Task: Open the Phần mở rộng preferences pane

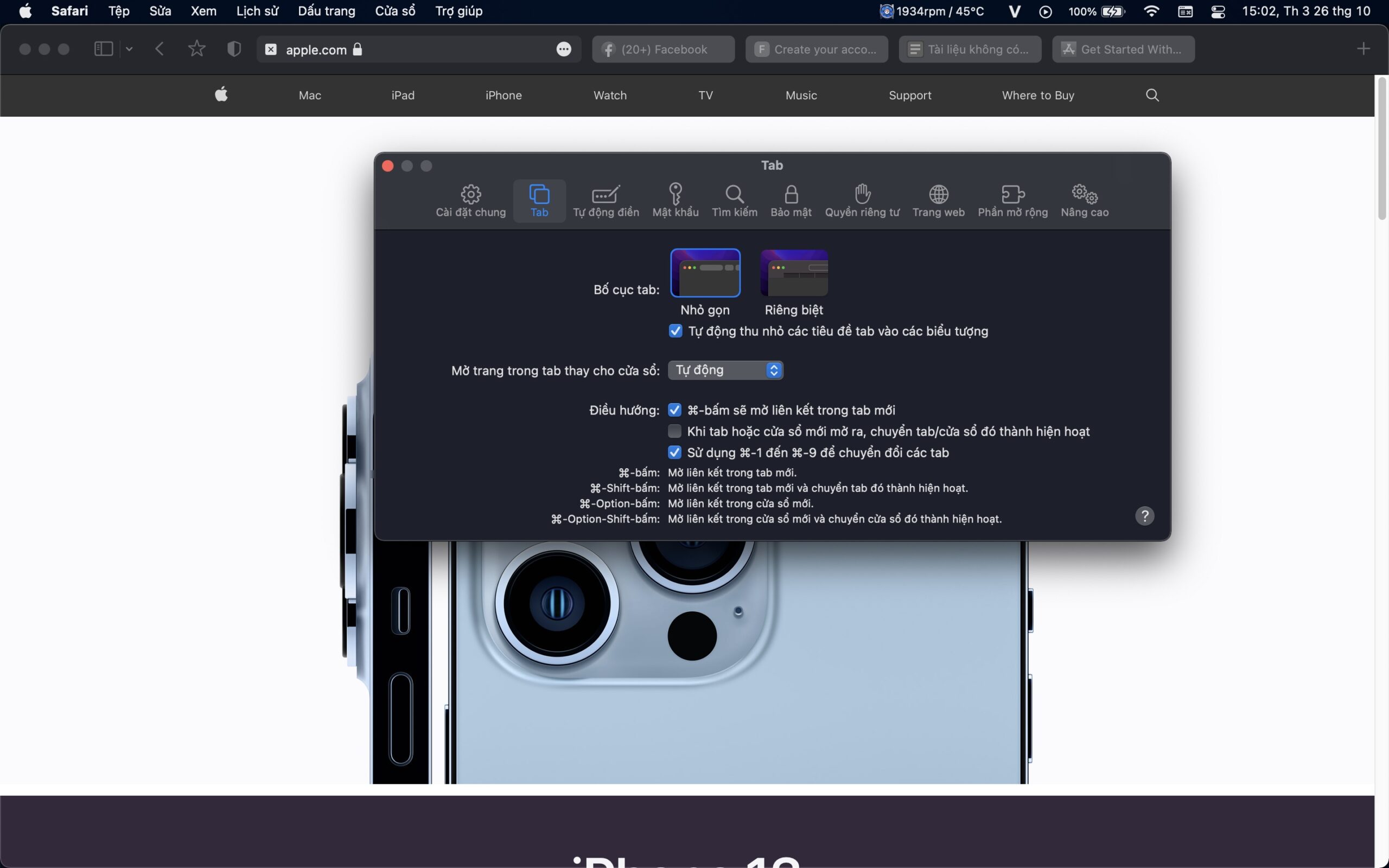Action: pos(1012,200)
